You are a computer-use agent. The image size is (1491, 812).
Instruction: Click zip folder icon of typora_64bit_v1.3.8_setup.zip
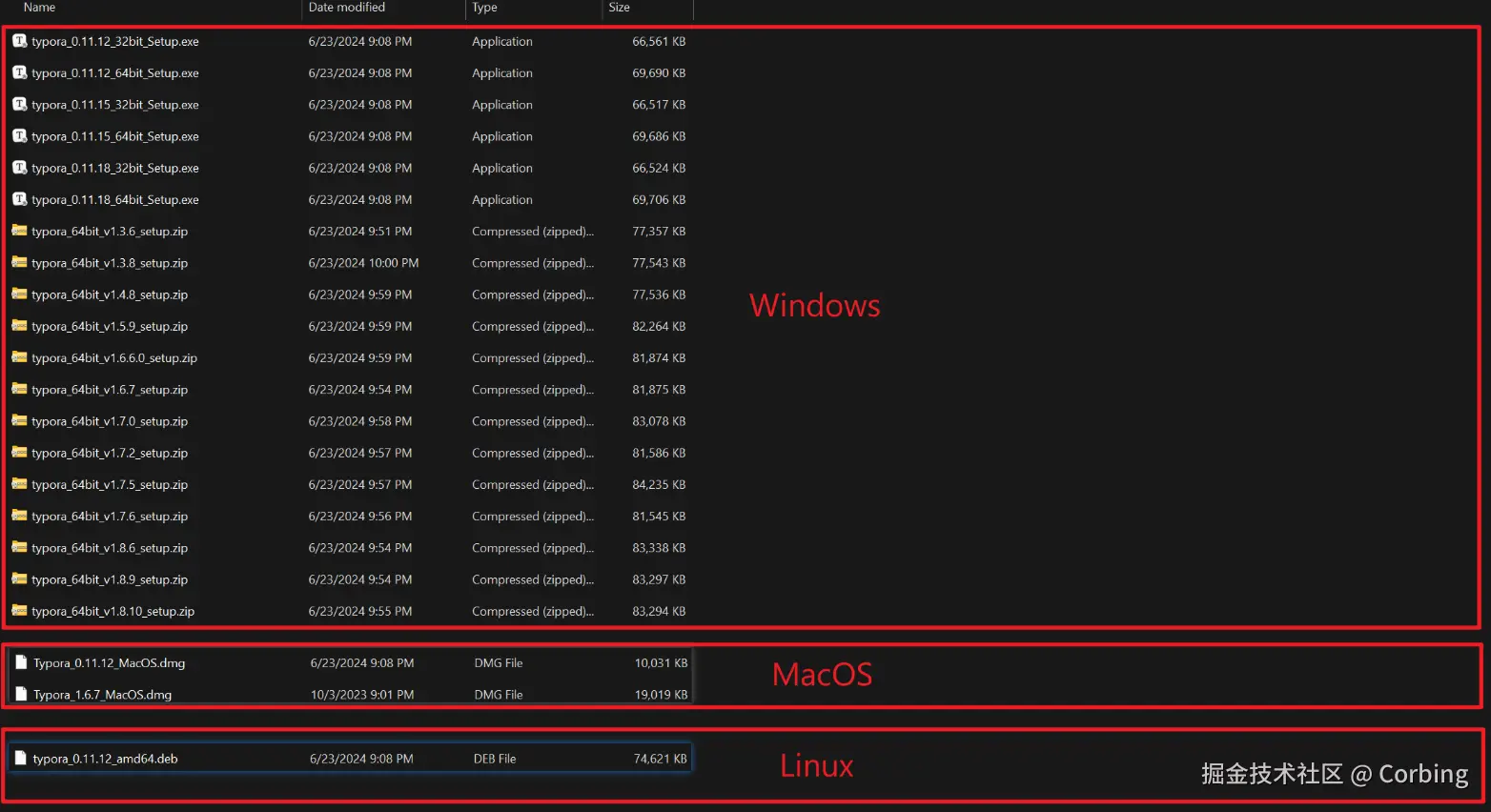19,262
